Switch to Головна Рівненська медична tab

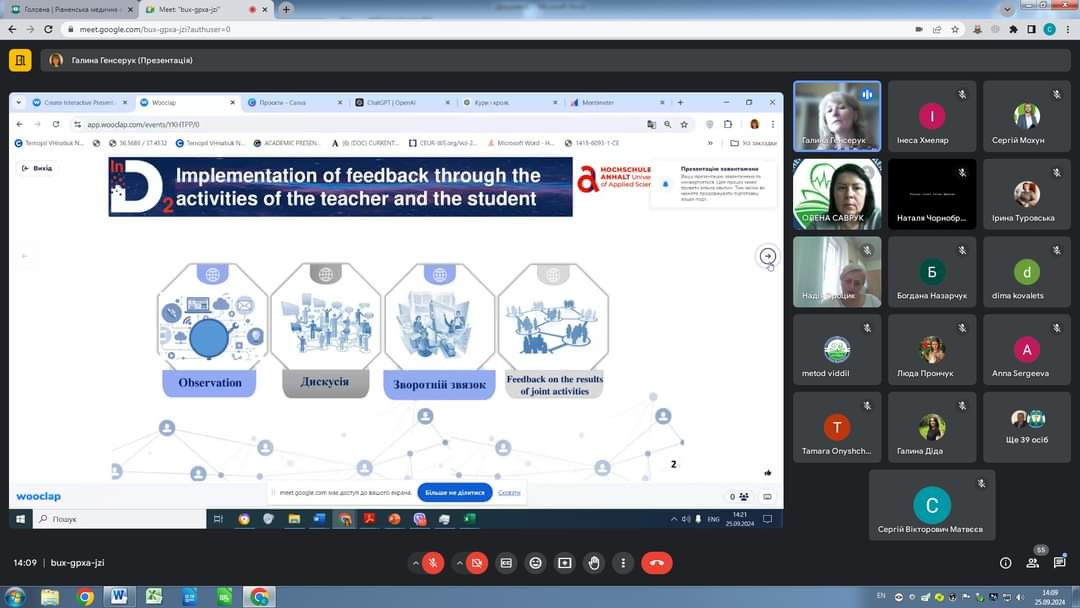tap(71, 10)
